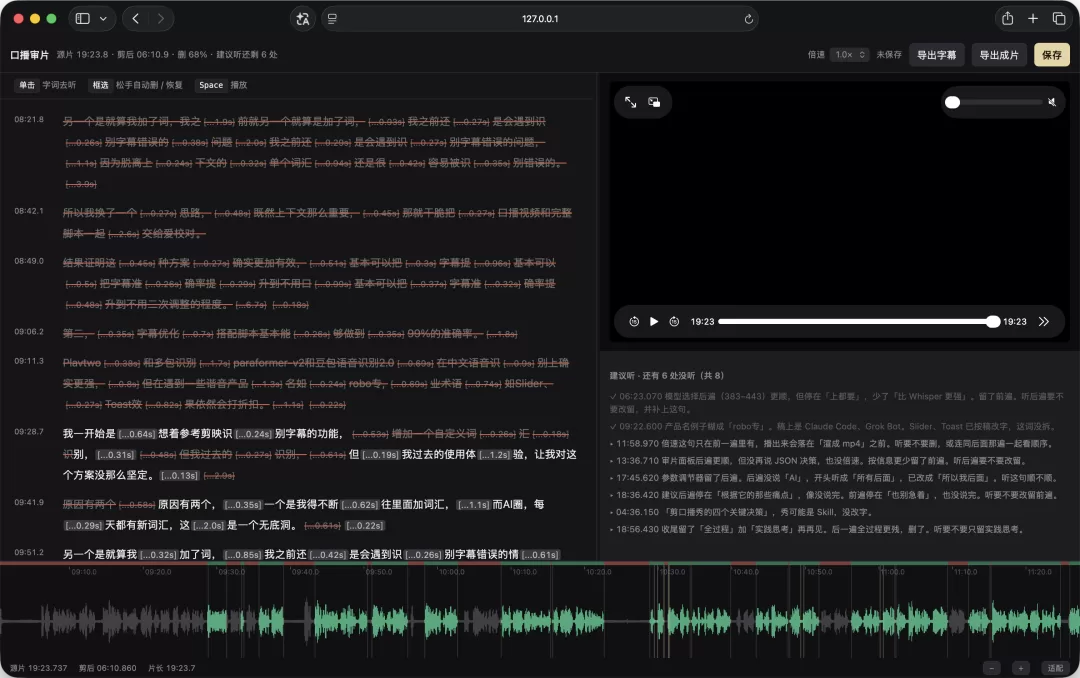Click the 建议听 panel header
Viewport: 1080px width, 678px height.
[x=667, y=376]
